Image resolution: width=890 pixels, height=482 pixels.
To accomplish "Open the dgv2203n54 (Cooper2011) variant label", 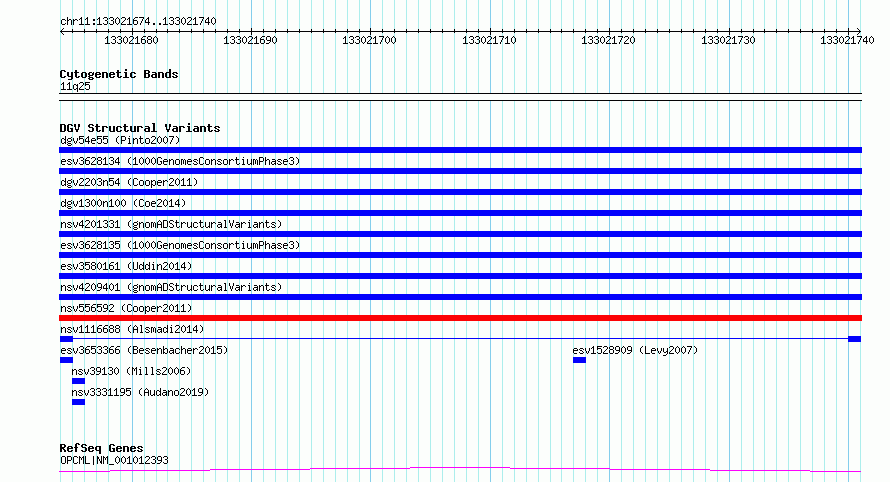I will coord(129,182).
